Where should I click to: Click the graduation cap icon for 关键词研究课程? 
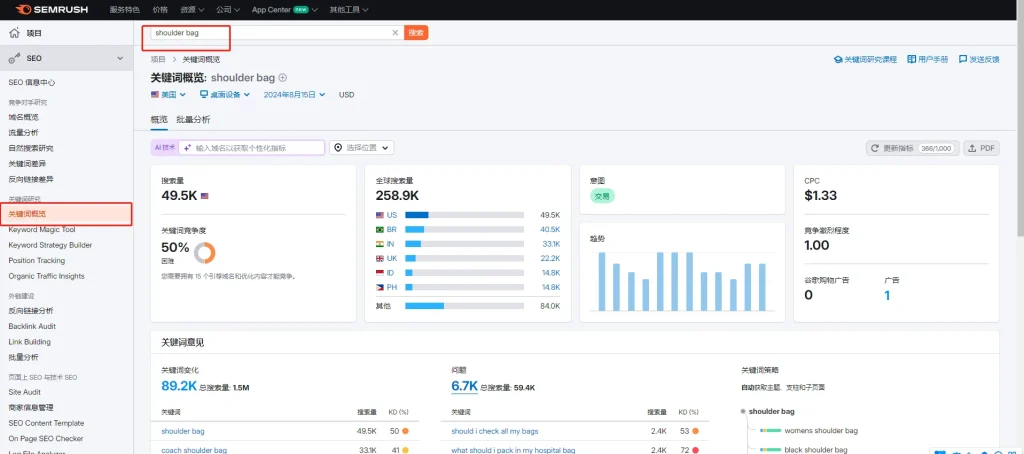pos(838,59)
